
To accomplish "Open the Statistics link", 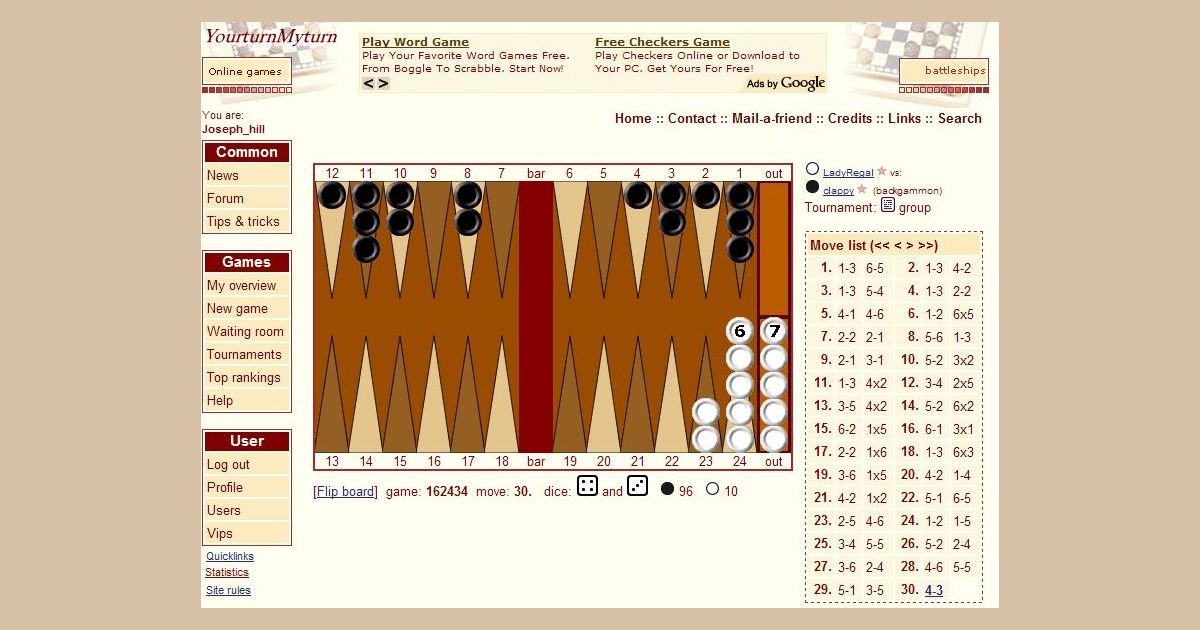I will 227,572.
